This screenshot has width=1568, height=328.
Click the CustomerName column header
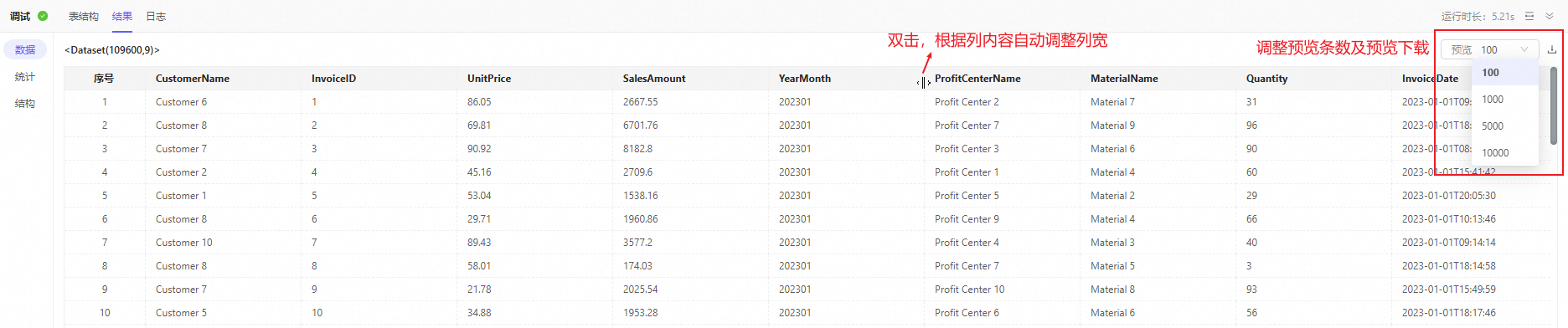[193, 79]
